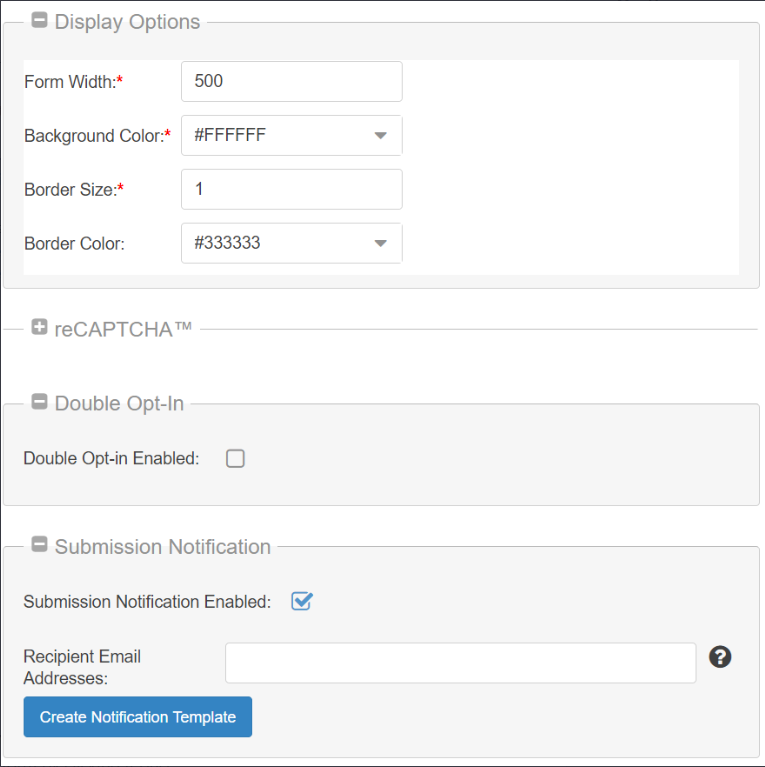Click the Create Notification Template button
765x767 pixels.
(x=138, y=717)
